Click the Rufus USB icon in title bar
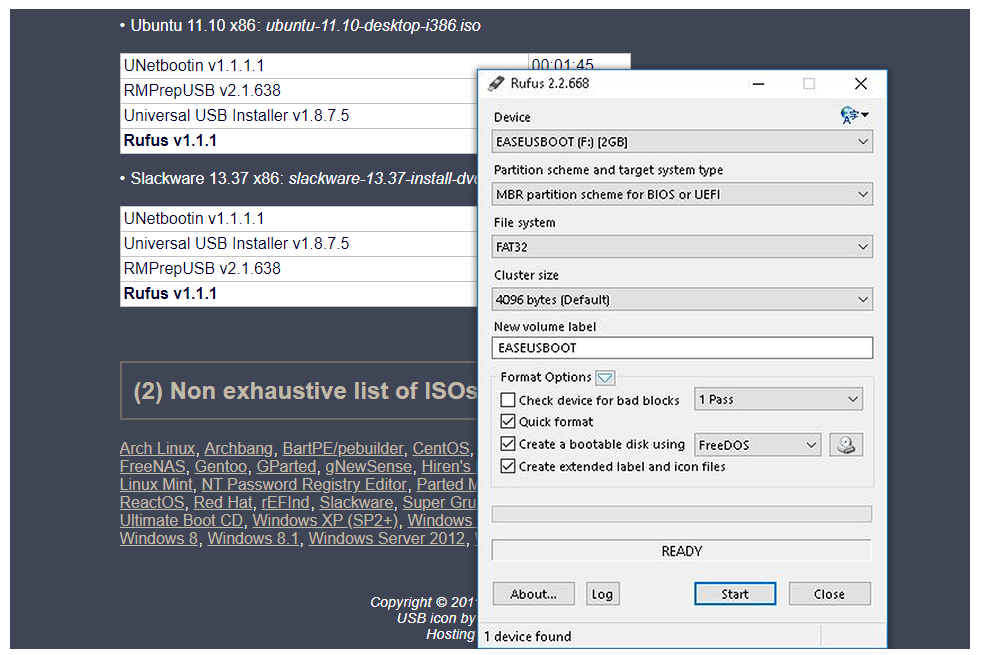This screenshot has height=655, width=981. 496,84
